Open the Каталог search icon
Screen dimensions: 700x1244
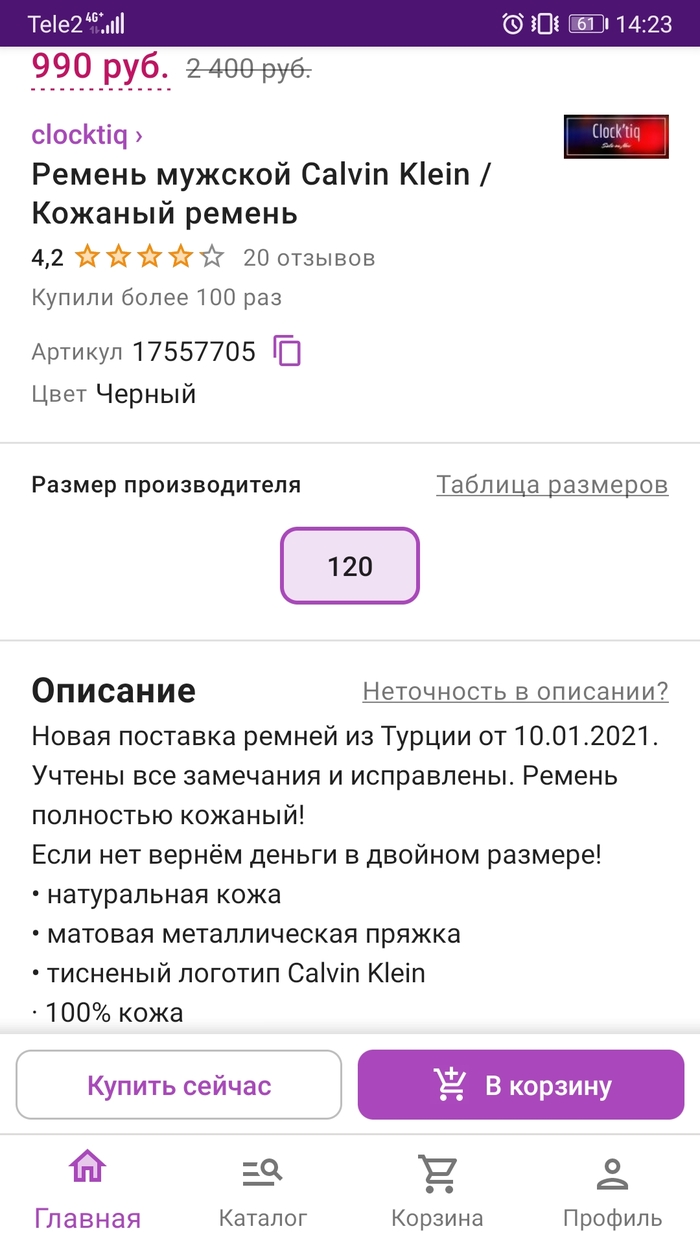click(263, 1171)
